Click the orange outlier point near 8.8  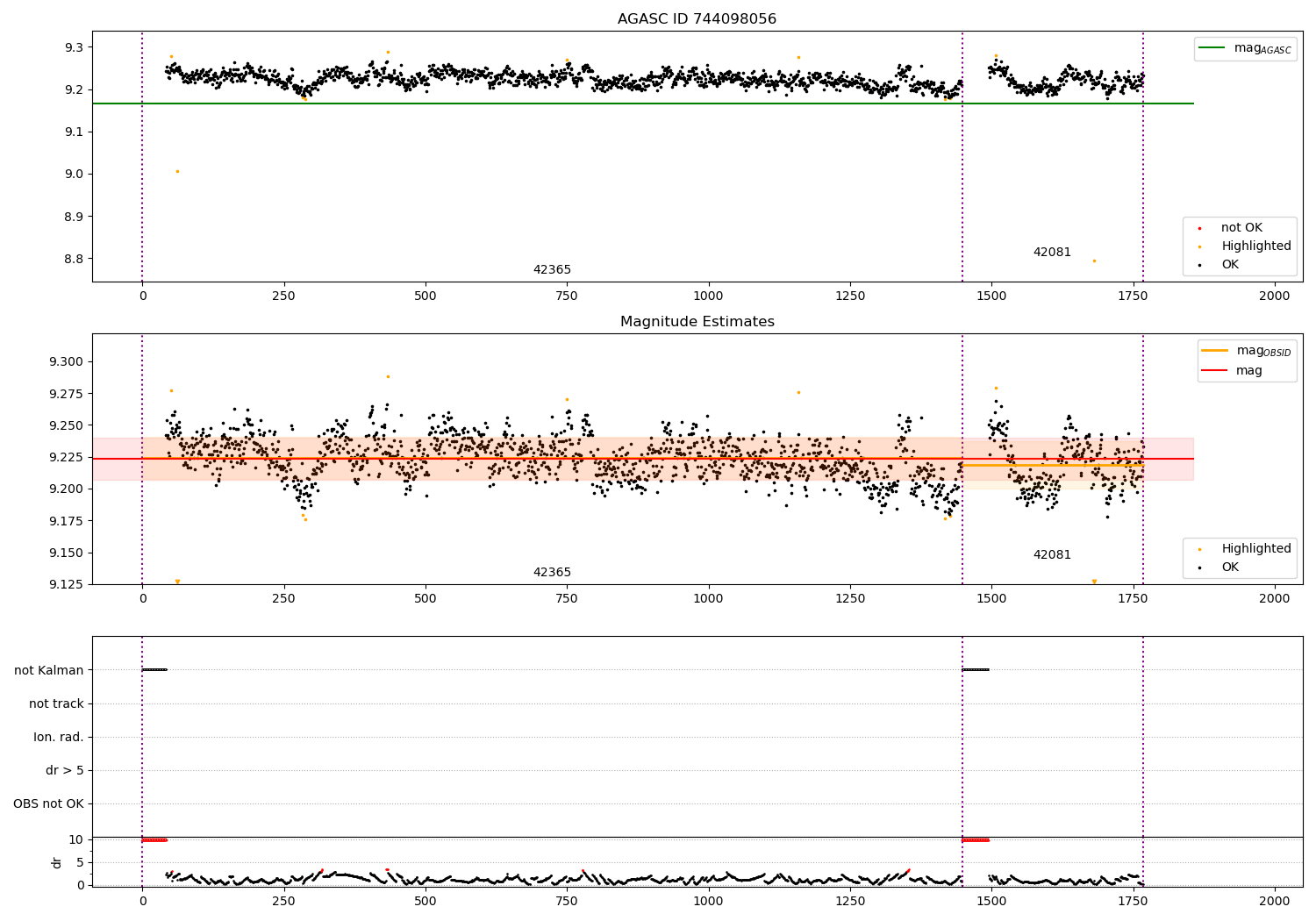(1094, 261)
